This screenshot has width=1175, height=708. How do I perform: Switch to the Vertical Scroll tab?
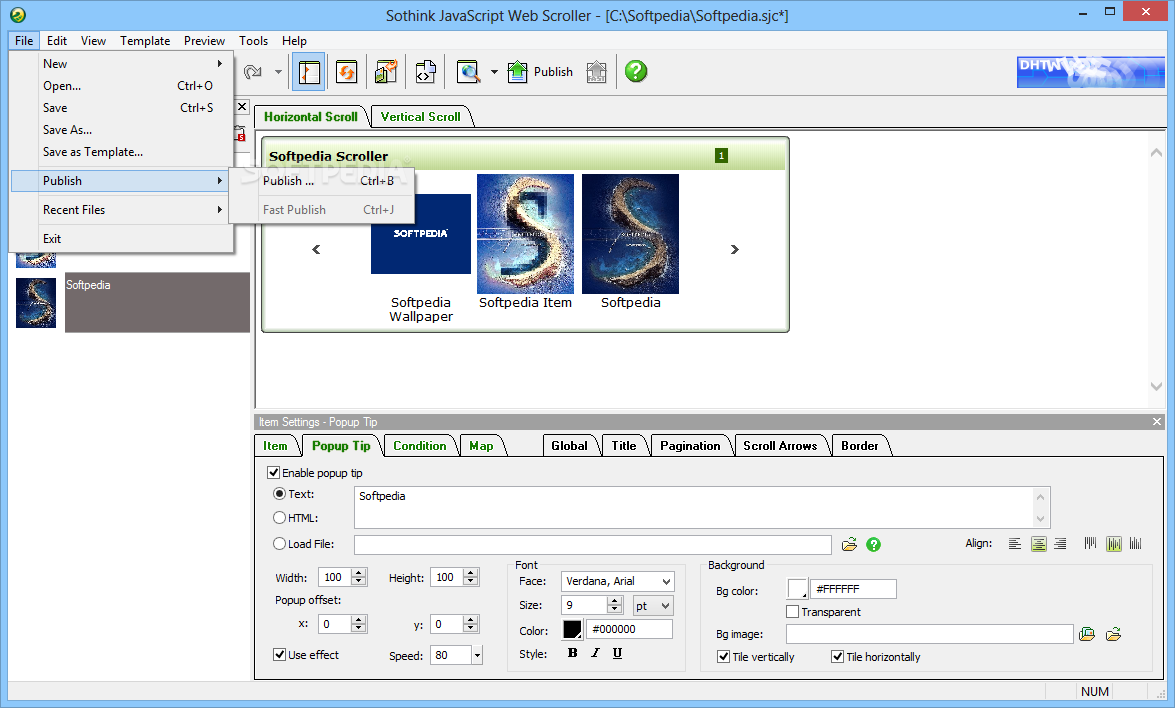pyautogui.click(x=420, y=117)
